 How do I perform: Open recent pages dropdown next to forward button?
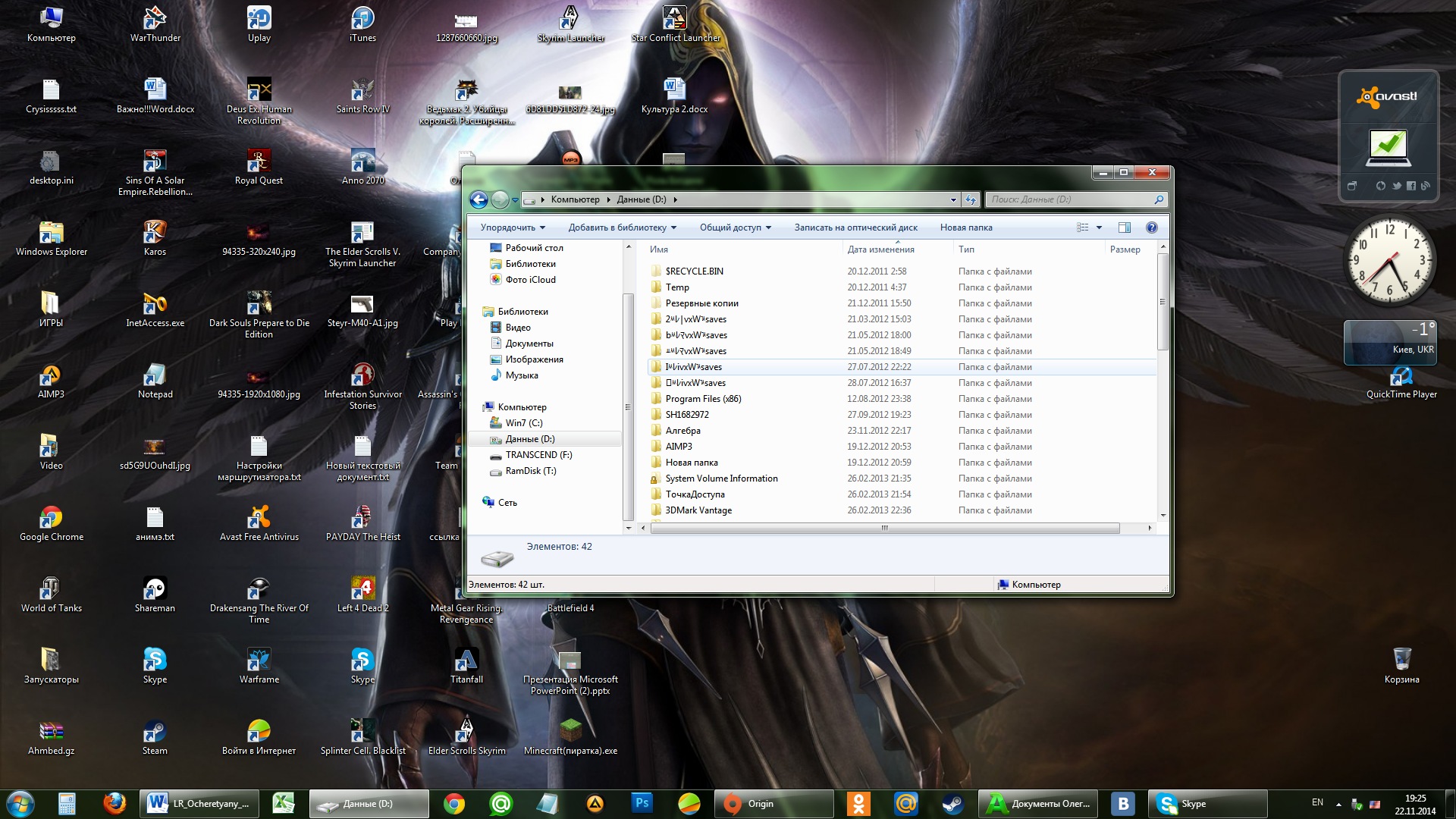pyautogui.click(x=516, y=200)
